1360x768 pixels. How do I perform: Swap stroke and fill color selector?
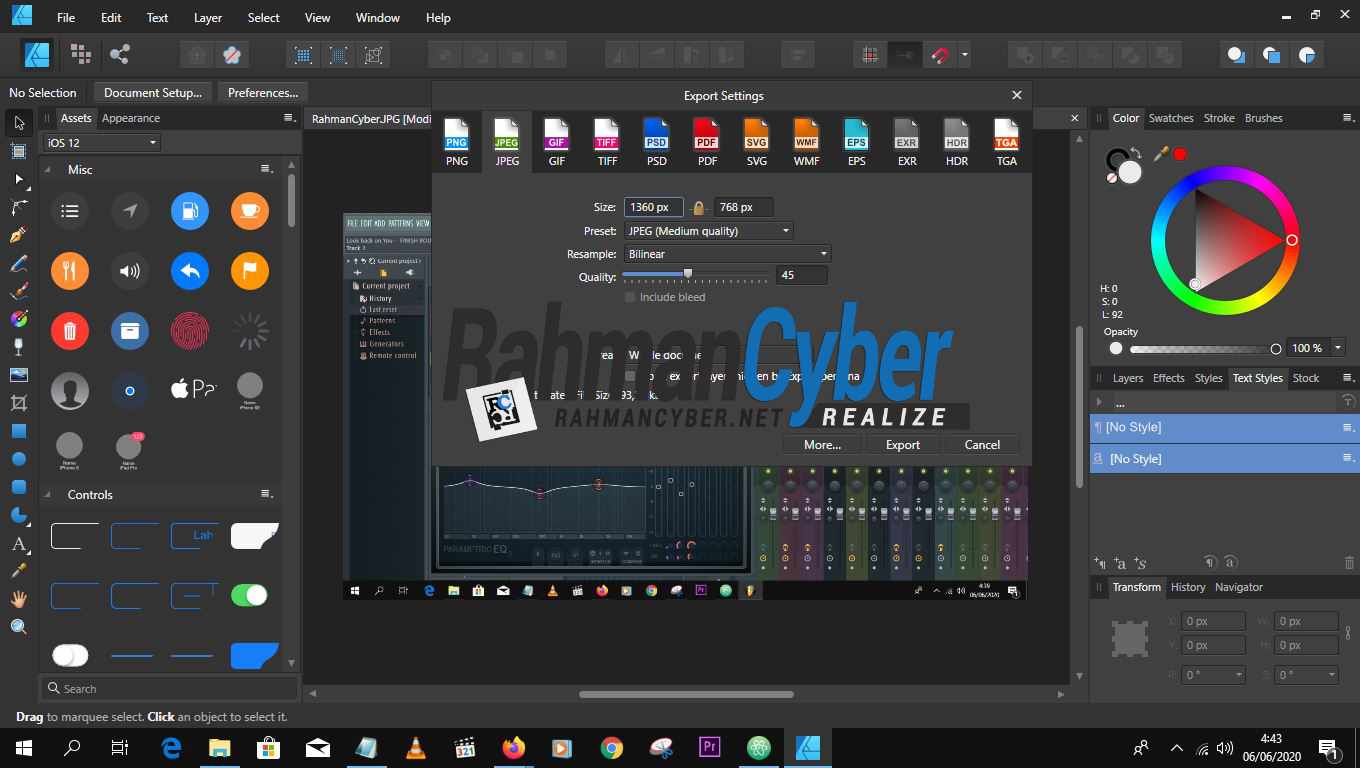click(x=1136, y=154)
